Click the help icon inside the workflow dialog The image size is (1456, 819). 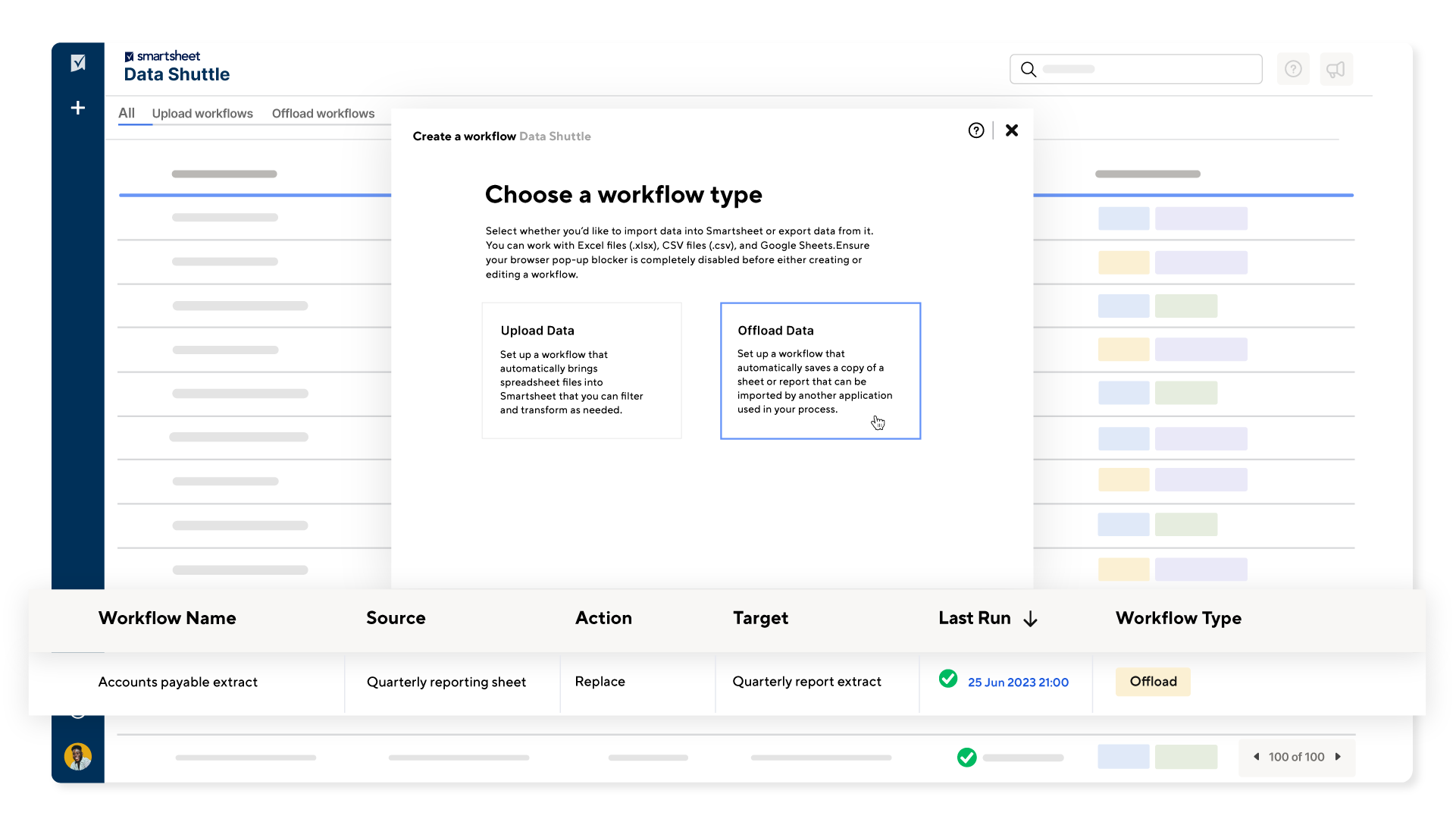pos(975,130)
